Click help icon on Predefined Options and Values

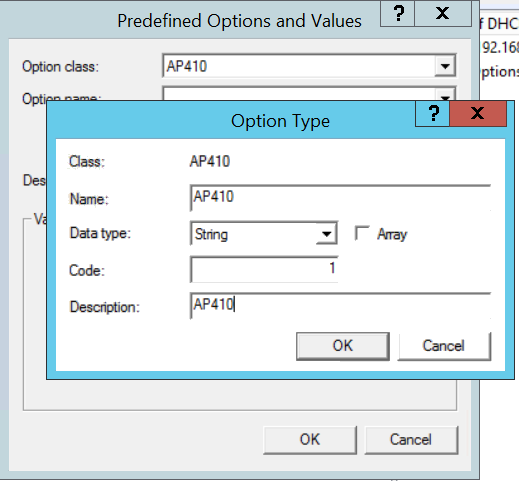pyautogui.click(x=398, y=13)
